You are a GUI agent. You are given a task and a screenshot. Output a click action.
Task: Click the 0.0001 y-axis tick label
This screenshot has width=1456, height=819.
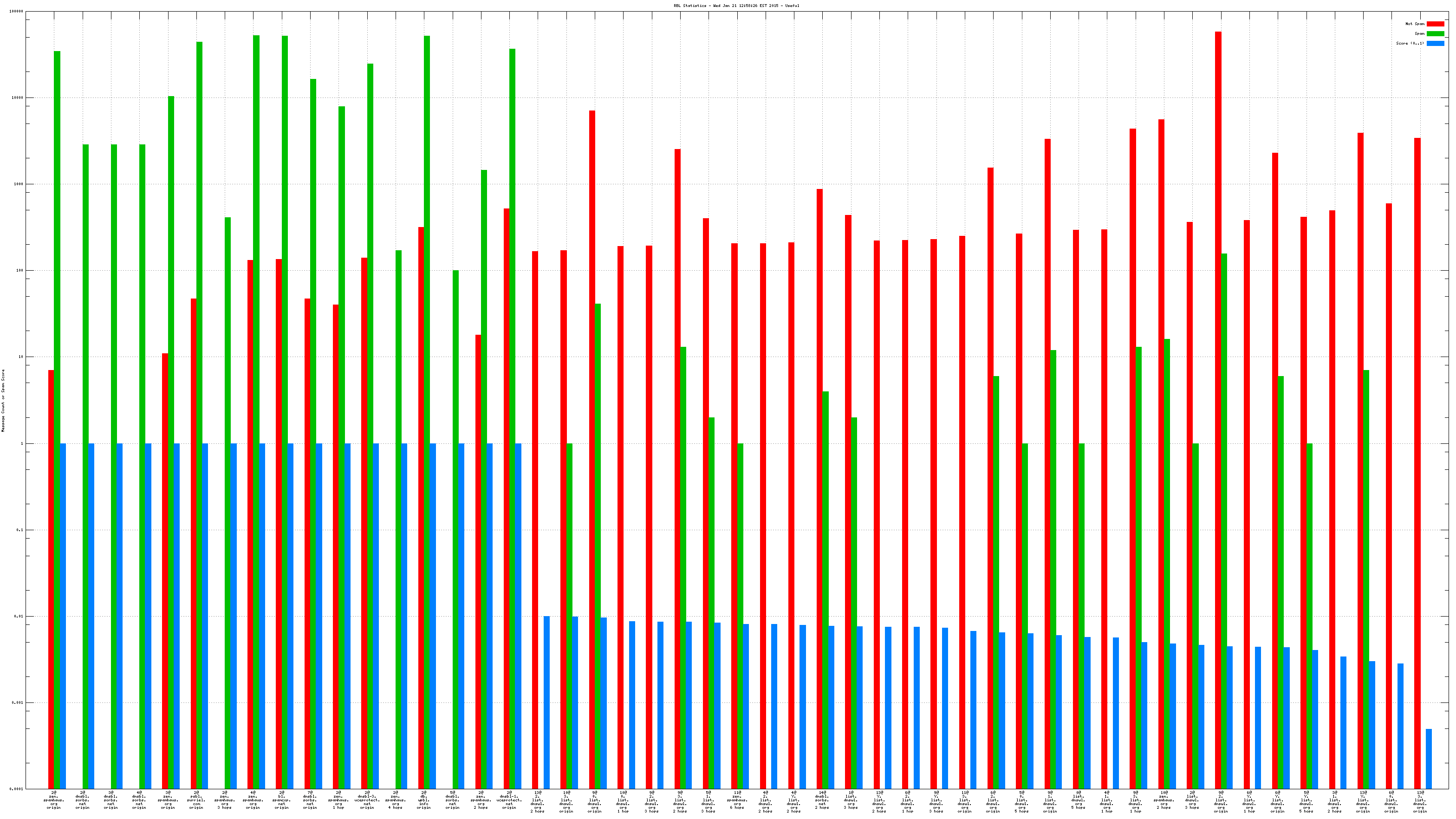(x=16, y=789)
